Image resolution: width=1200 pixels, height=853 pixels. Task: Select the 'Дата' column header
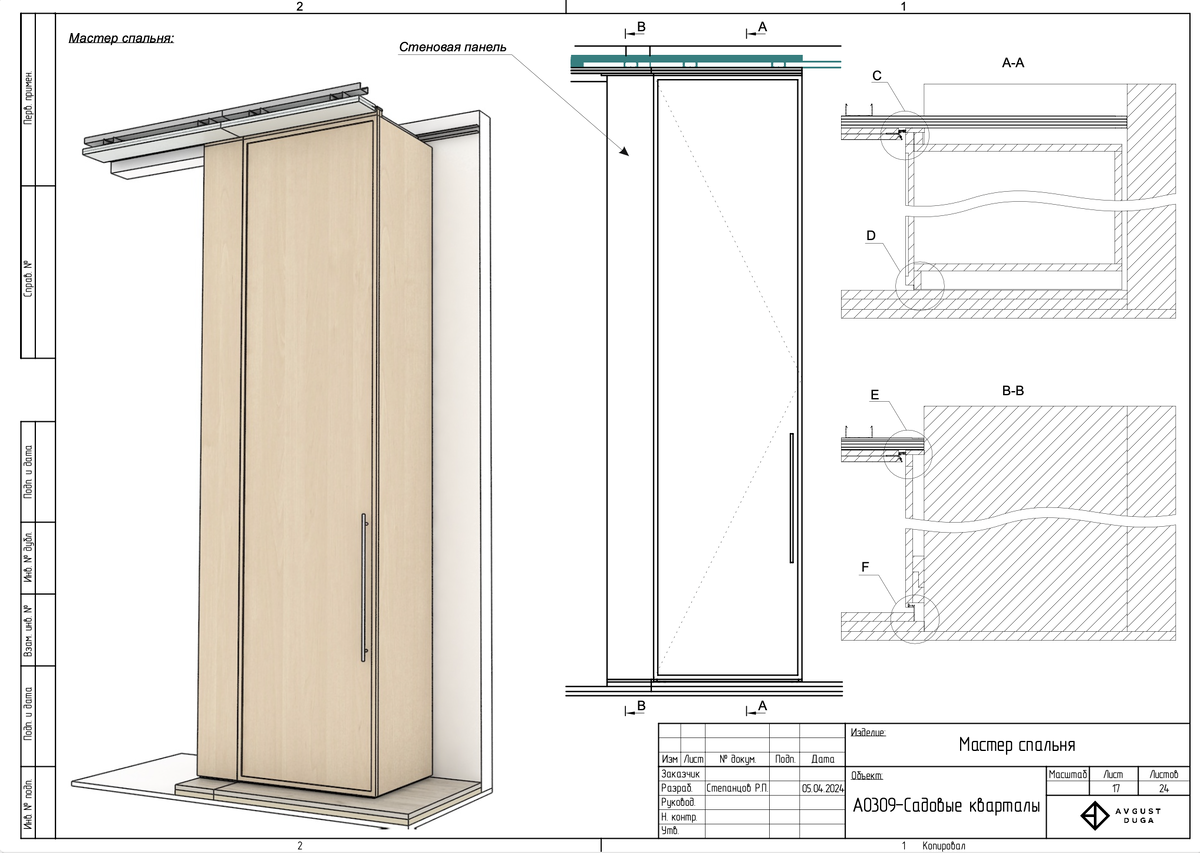tap(823, 760)
